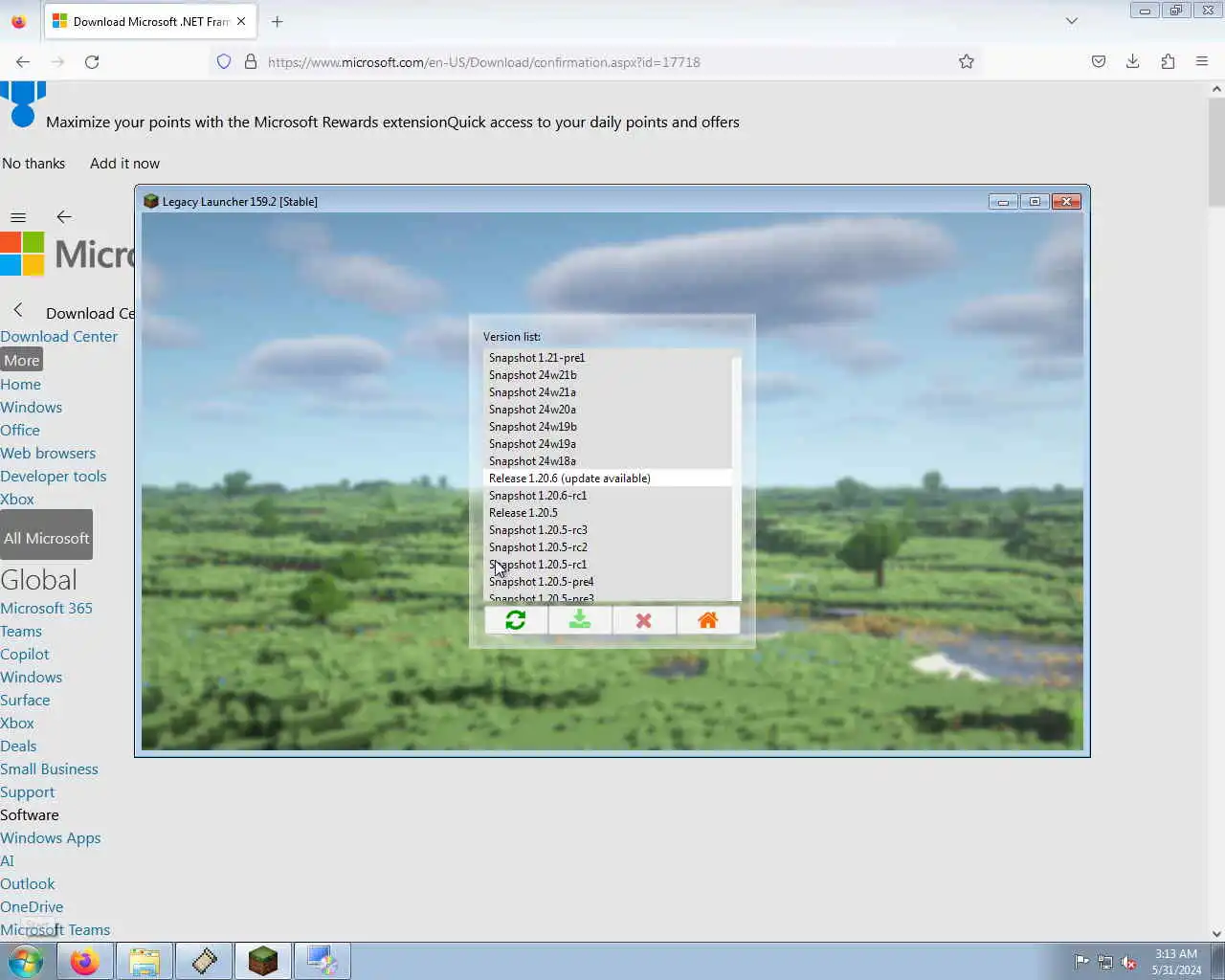Click the Action Center flag tray icon
1225x980 pixels.
click(1081, 962)
